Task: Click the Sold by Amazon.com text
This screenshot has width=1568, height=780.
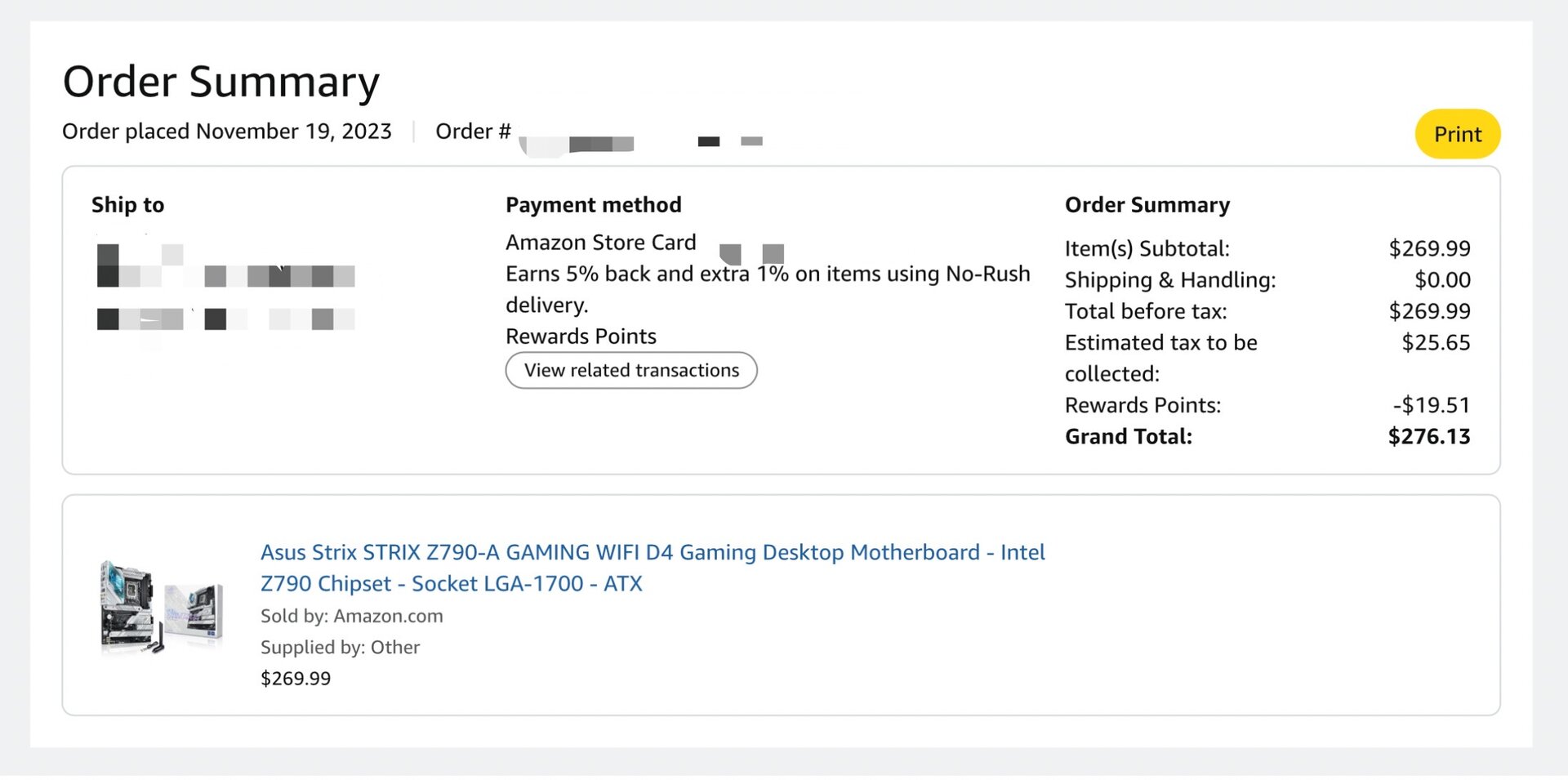Action: tap(351, 615)
